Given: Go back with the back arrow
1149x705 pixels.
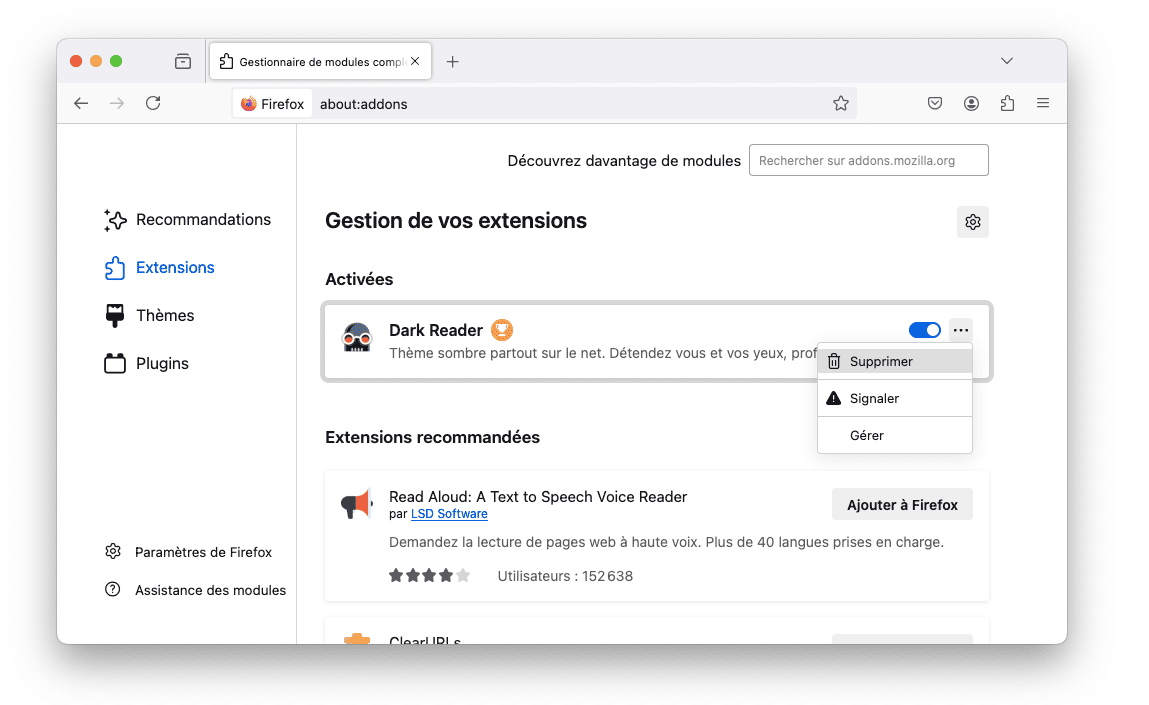Looking at the screenshot, I should [81, 103].
